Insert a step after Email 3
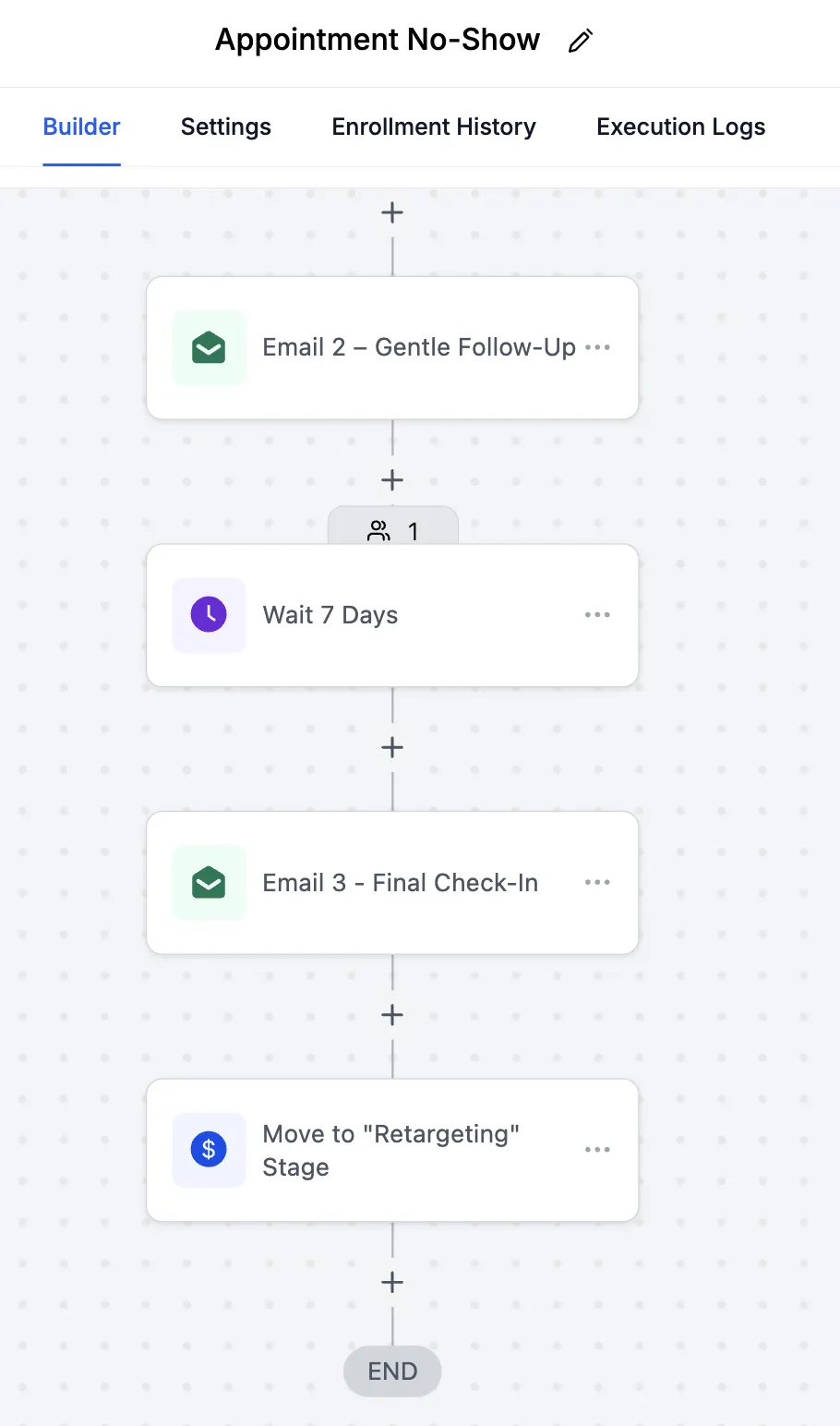840x1426 pixels. [x=392, y=1015]
